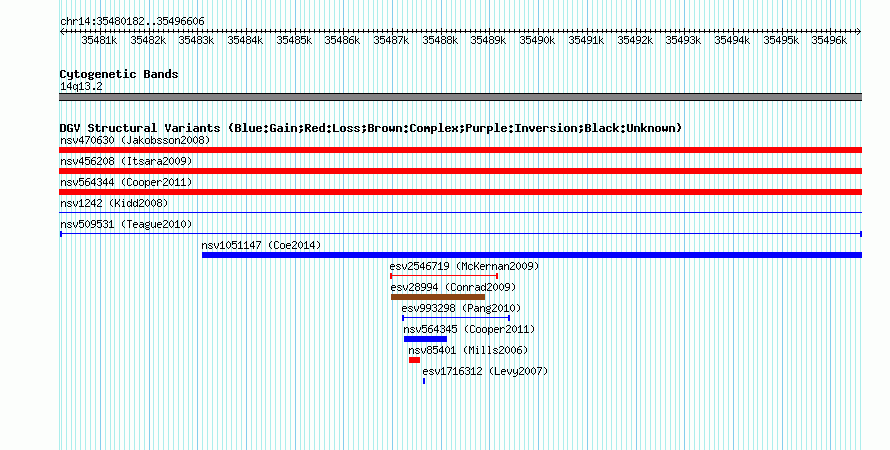Select the red nsv470630 loss bar
The height and width of the screenshot is (450, 890).
pyautogui.click(x=460, y=150)
